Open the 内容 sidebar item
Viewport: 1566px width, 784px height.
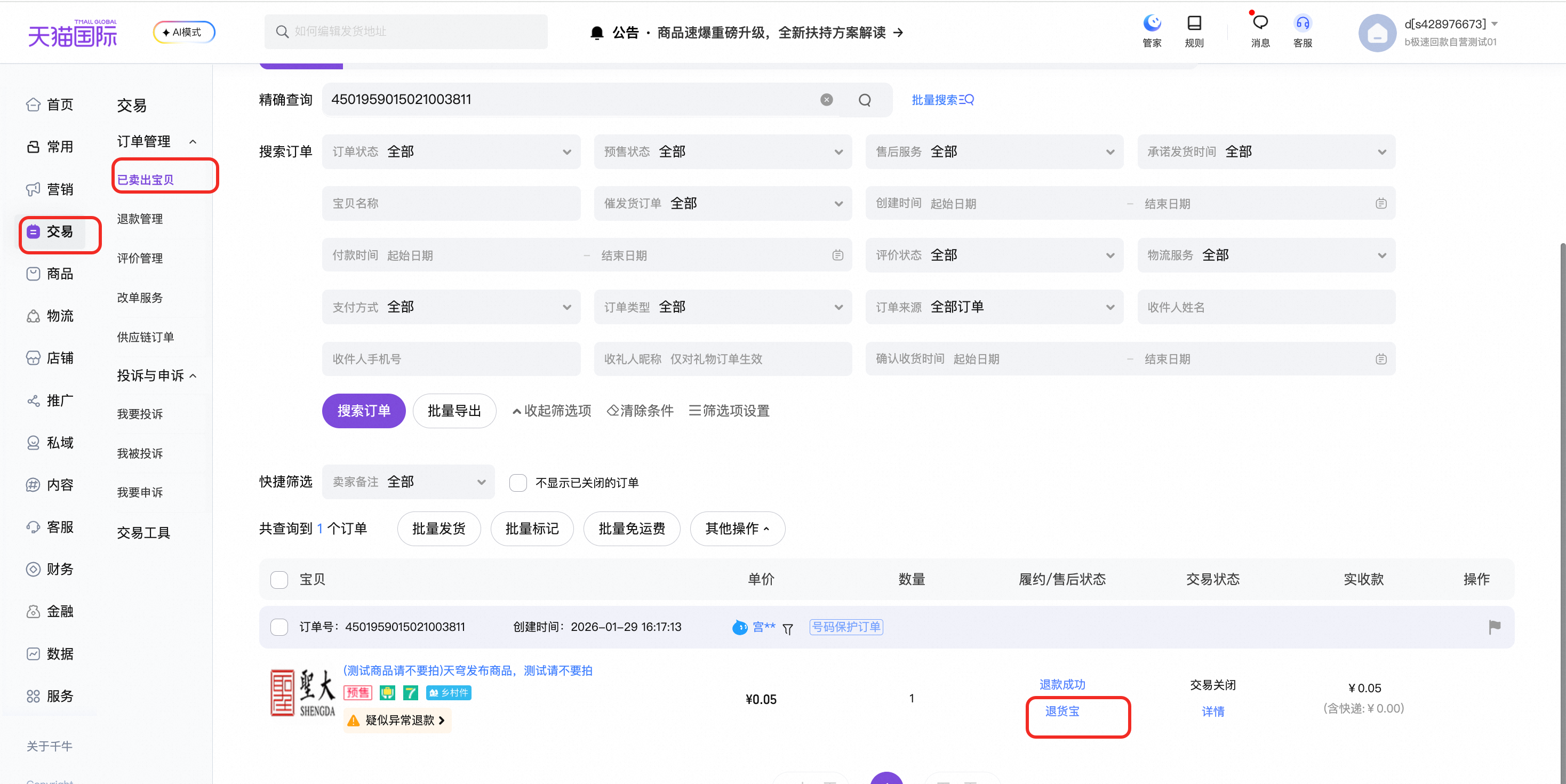click(51, 484)
